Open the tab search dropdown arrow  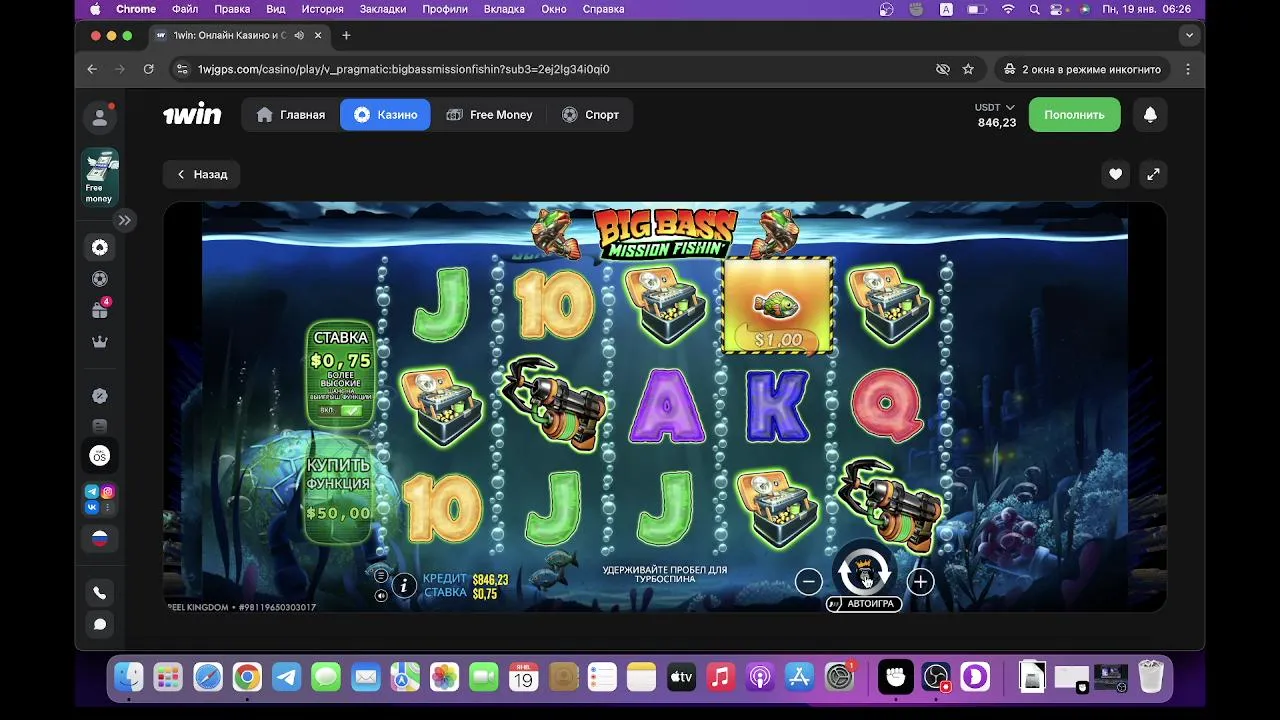pos(1189,35)
